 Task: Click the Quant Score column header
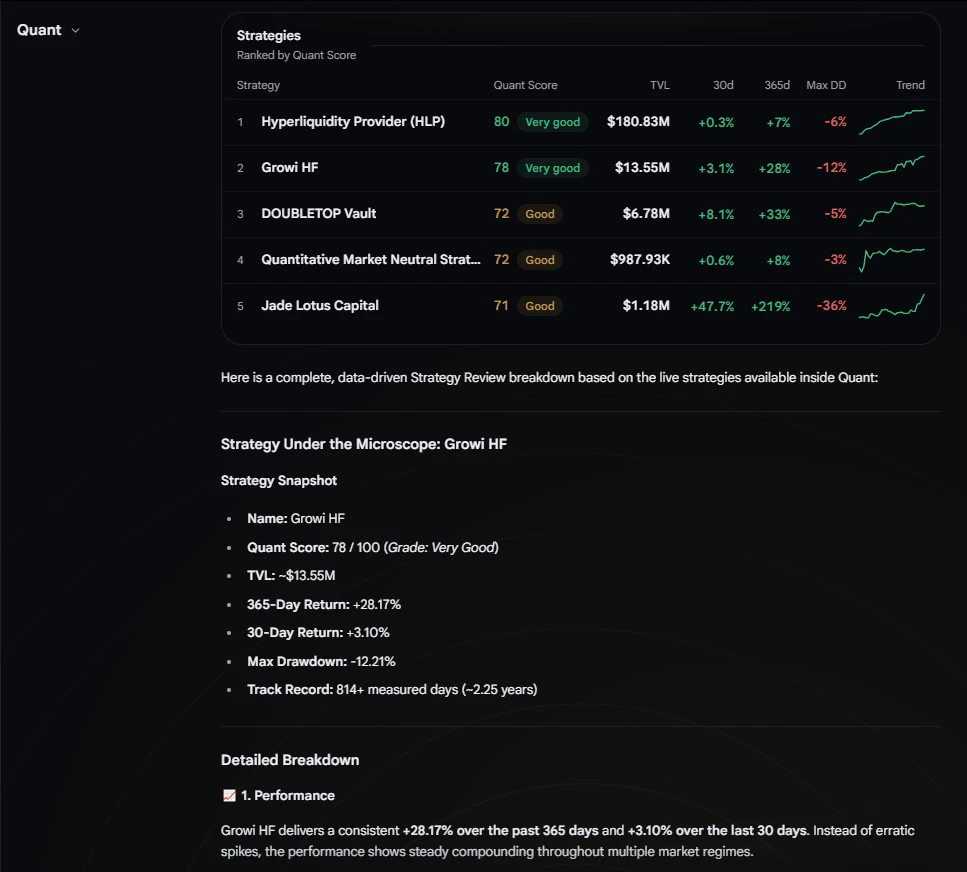[x=525, y=85]
